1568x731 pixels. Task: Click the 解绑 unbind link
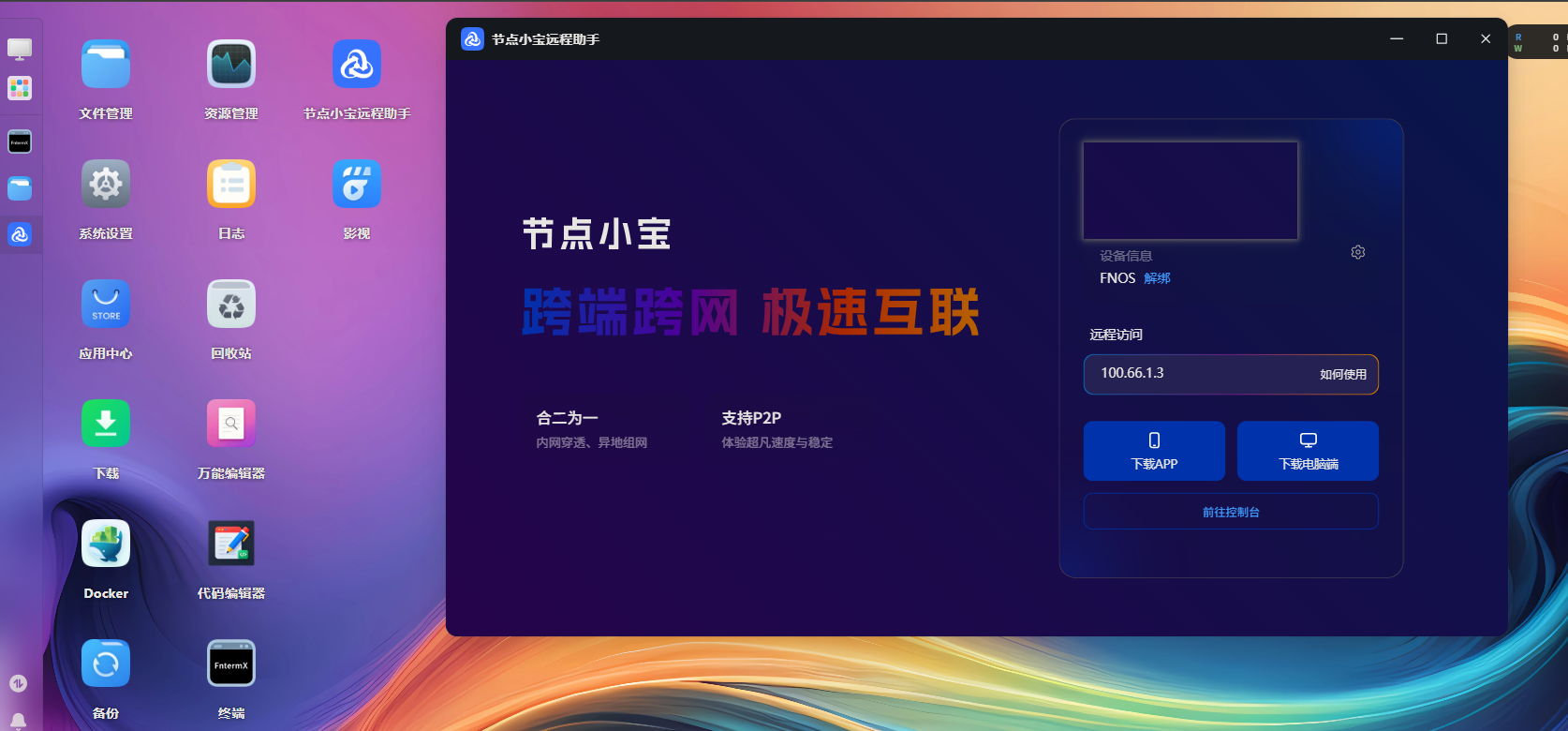[x=1157, y=278]
